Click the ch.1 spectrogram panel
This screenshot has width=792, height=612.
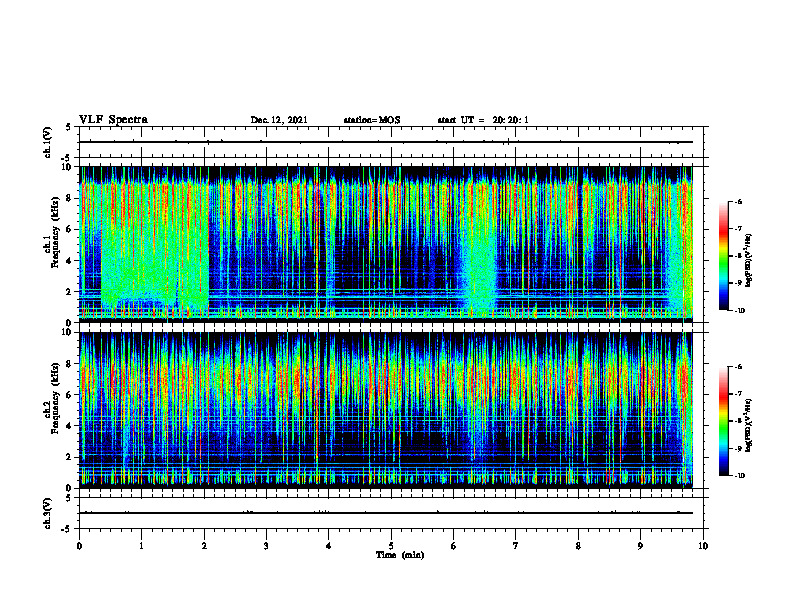pyautogui.click(x=386, y=244)
